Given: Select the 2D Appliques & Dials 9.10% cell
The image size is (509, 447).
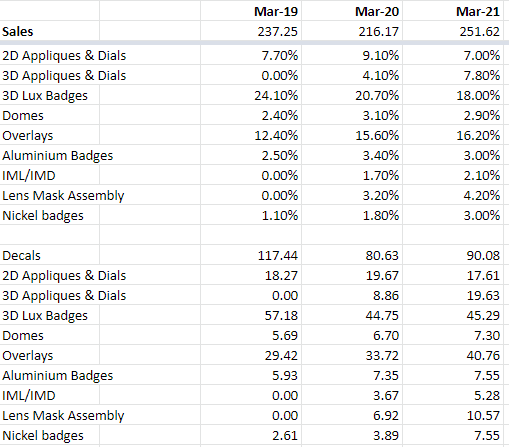Looking at the screenshot, I should point(352,55).
